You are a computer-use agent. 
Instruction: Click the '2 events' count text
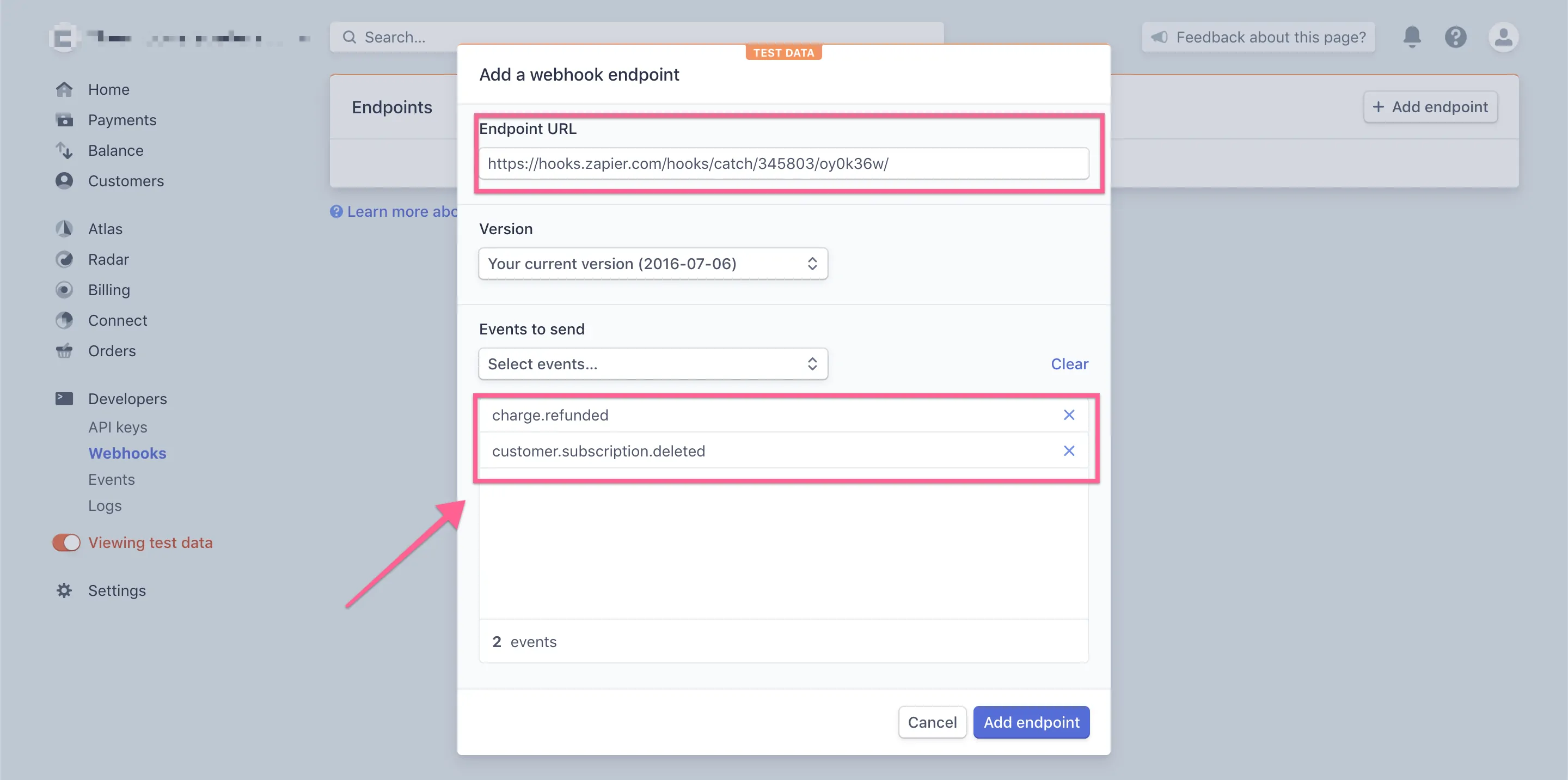click(x=524, y=642)
